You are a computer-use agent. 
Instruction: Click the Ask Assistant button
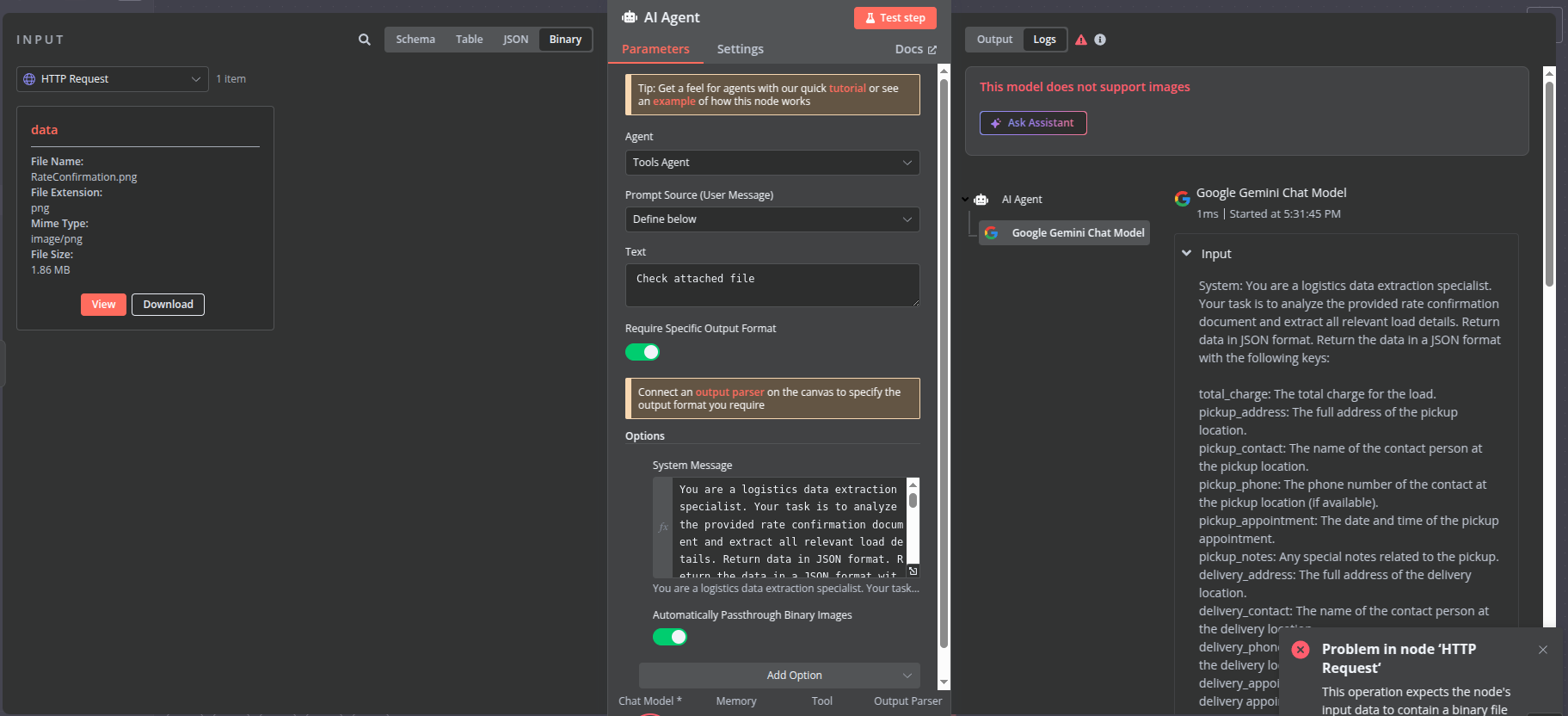(x=1033, y=123)
